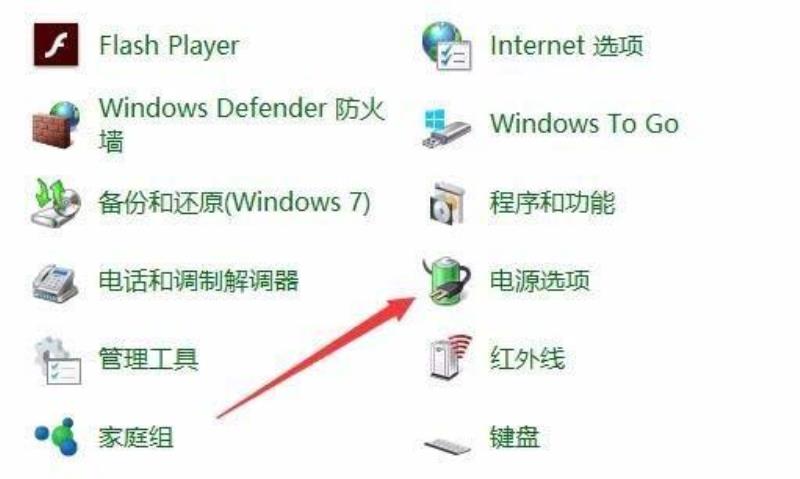Click the Windows To Go USB icon

446,129
